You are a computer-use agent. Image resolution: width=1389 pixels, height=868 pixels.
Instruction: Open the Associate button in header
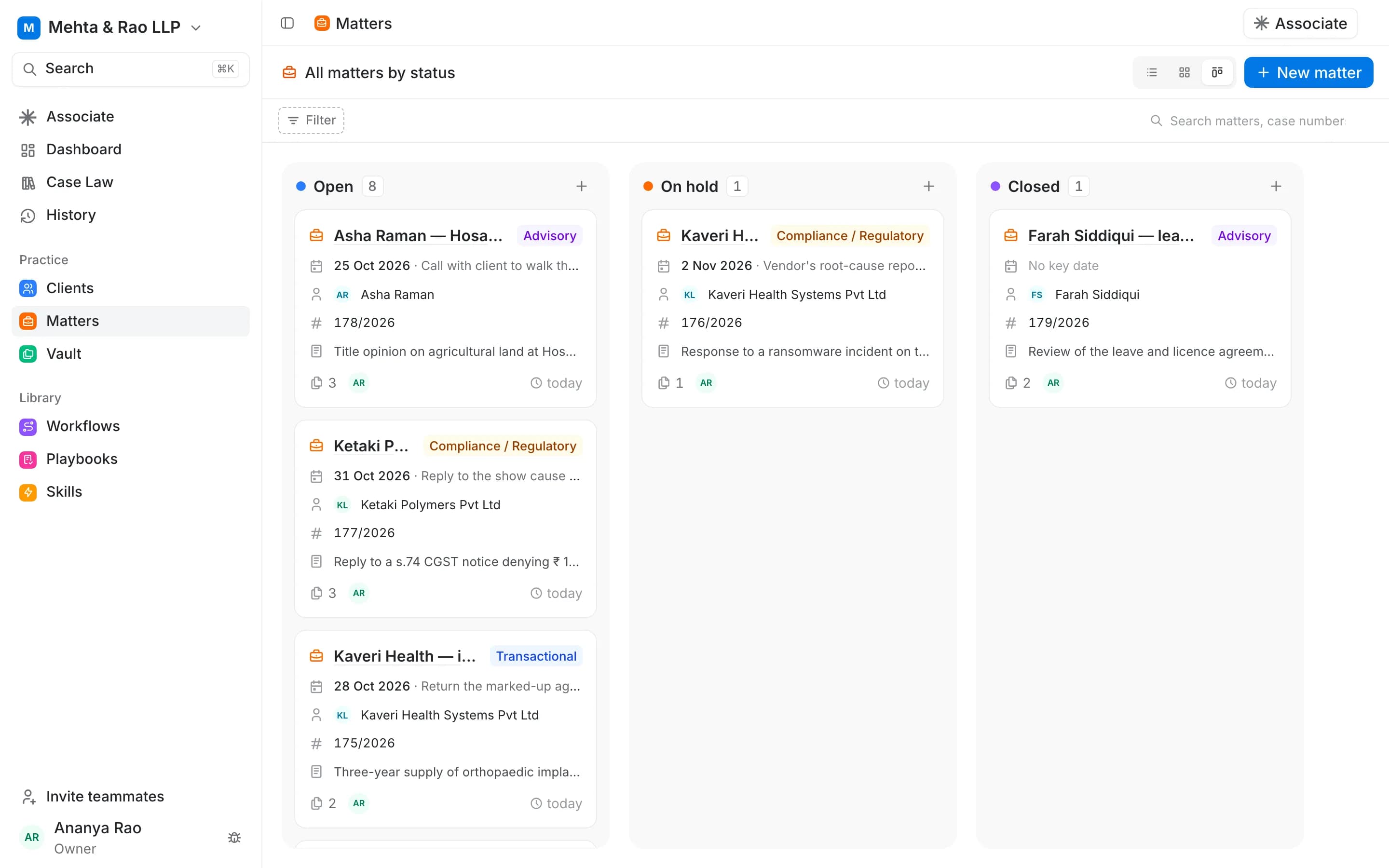coord(1300,24)
